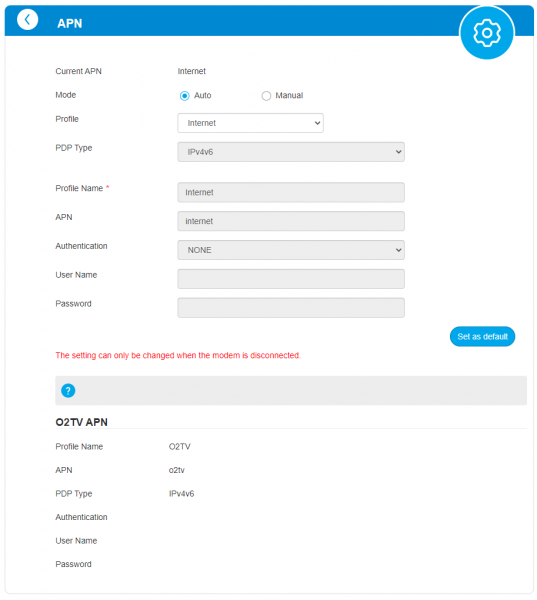
Task: Open the Authentication dropdown set to NONE
Action: pos(291,250)
